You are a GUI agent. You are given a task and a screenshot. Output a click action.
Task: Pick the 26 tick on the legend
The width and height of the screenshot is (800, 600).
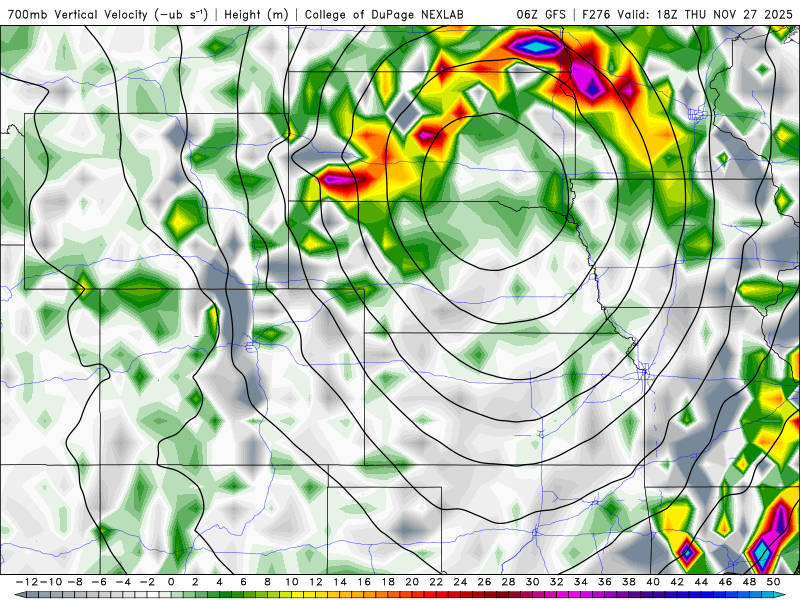pos(484,582)
